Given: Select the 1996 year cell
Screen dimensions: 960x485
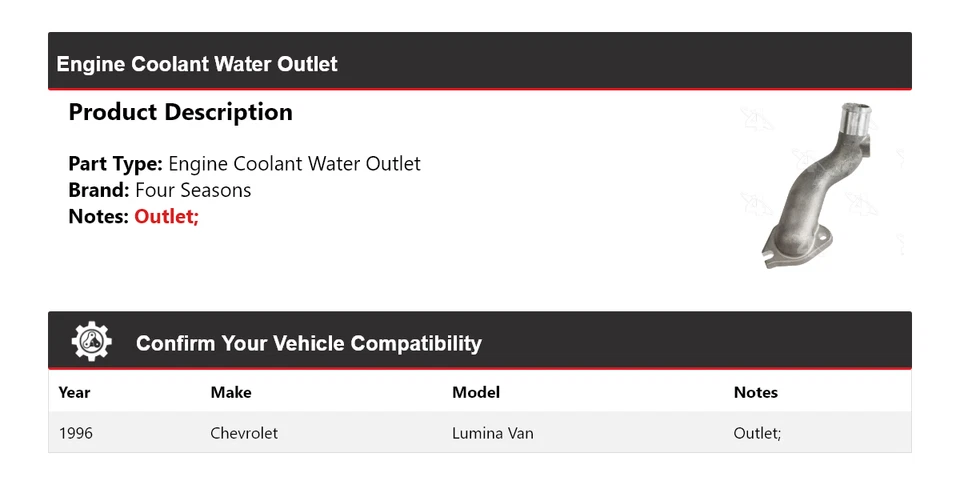Looking at the screenshot, I should pyautogui.click(x=76, y=433).
